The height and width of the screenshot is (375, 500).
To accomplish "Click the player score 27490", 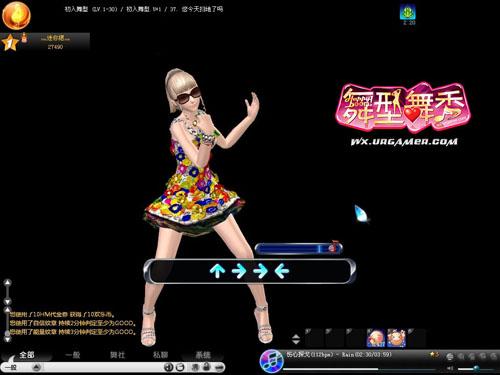I will pos(55,47).
